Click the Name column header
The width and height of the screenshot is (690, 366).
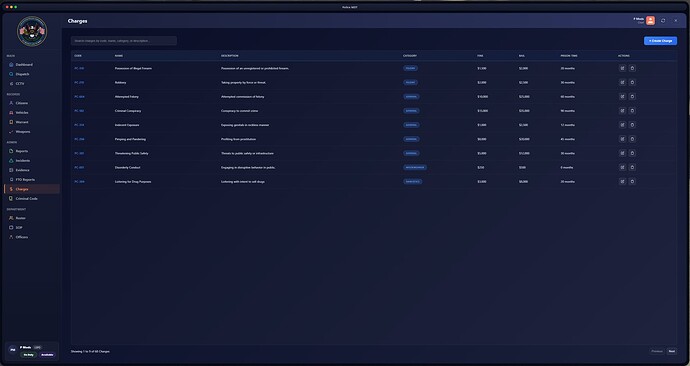coord(119,56)
